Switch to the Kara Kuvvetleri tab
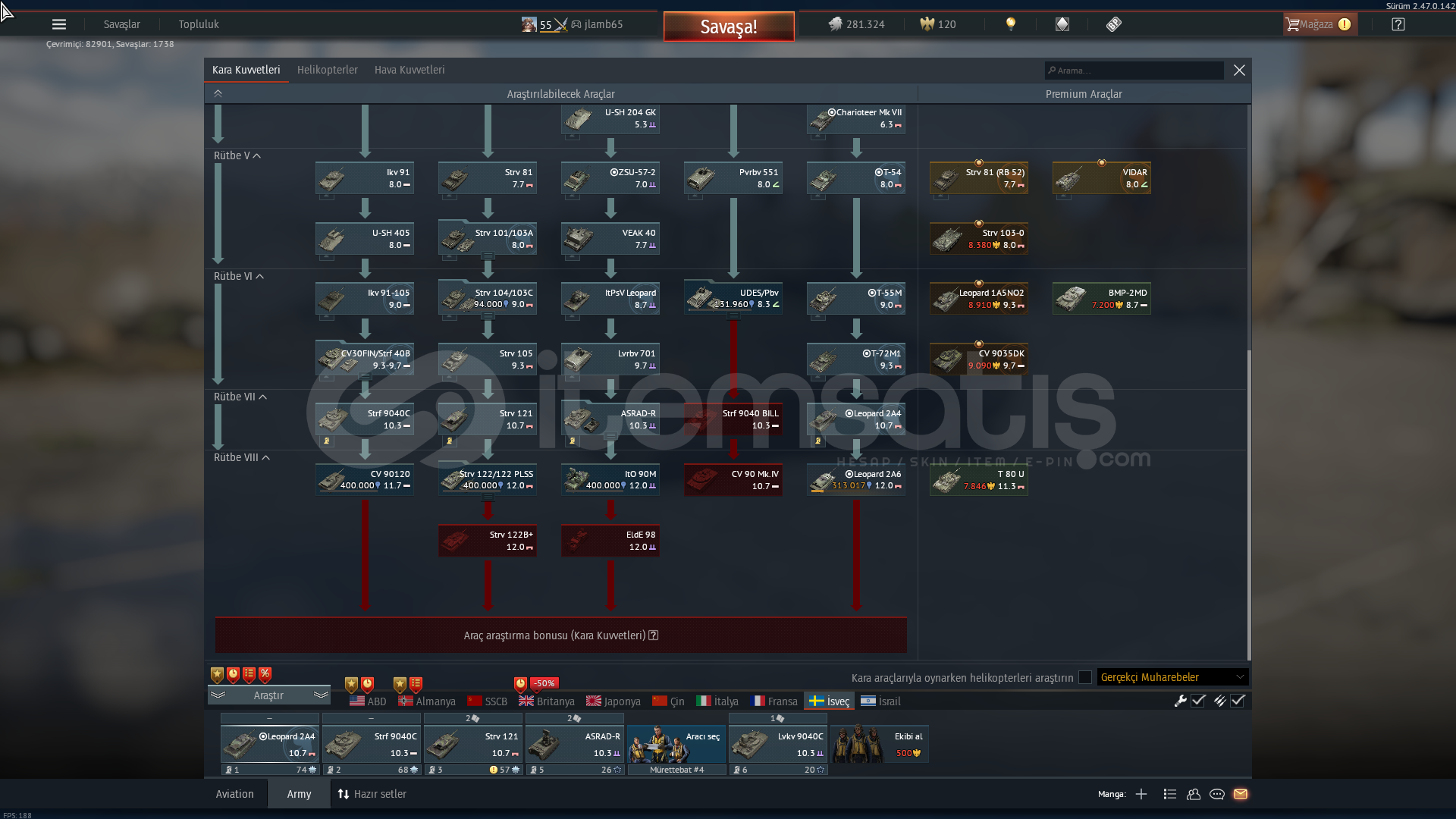Screen dimensions: 1456x819 coord(246,70)
